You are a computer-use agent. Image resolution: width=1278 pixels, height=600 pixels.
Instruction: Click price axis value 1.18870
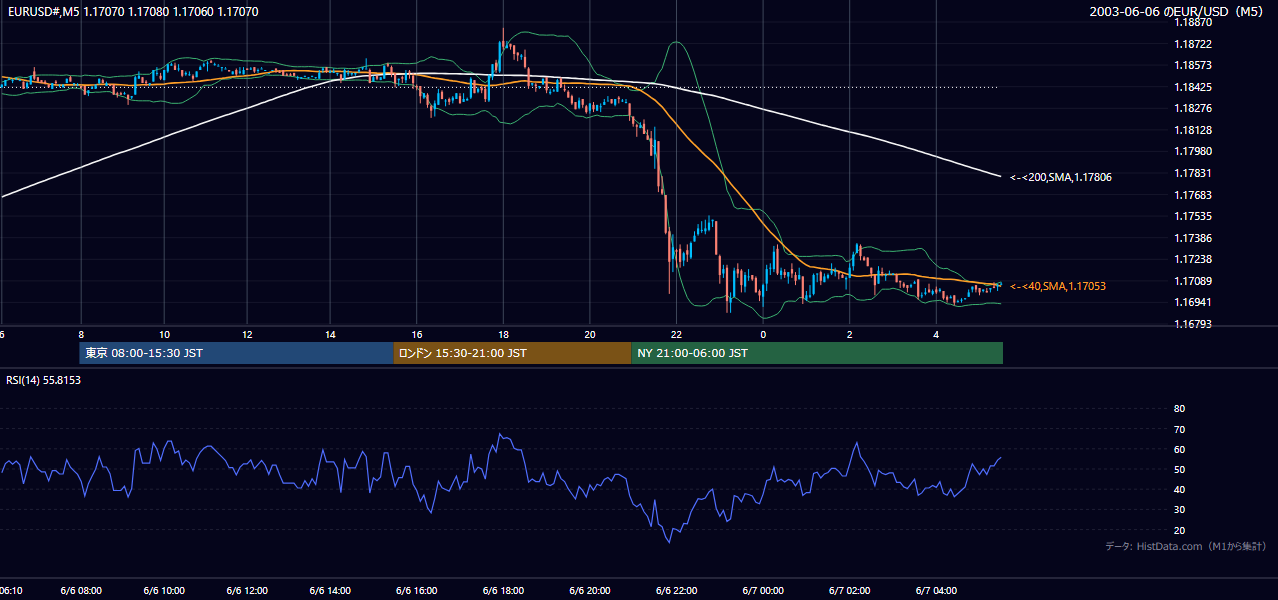(1193, 22)
